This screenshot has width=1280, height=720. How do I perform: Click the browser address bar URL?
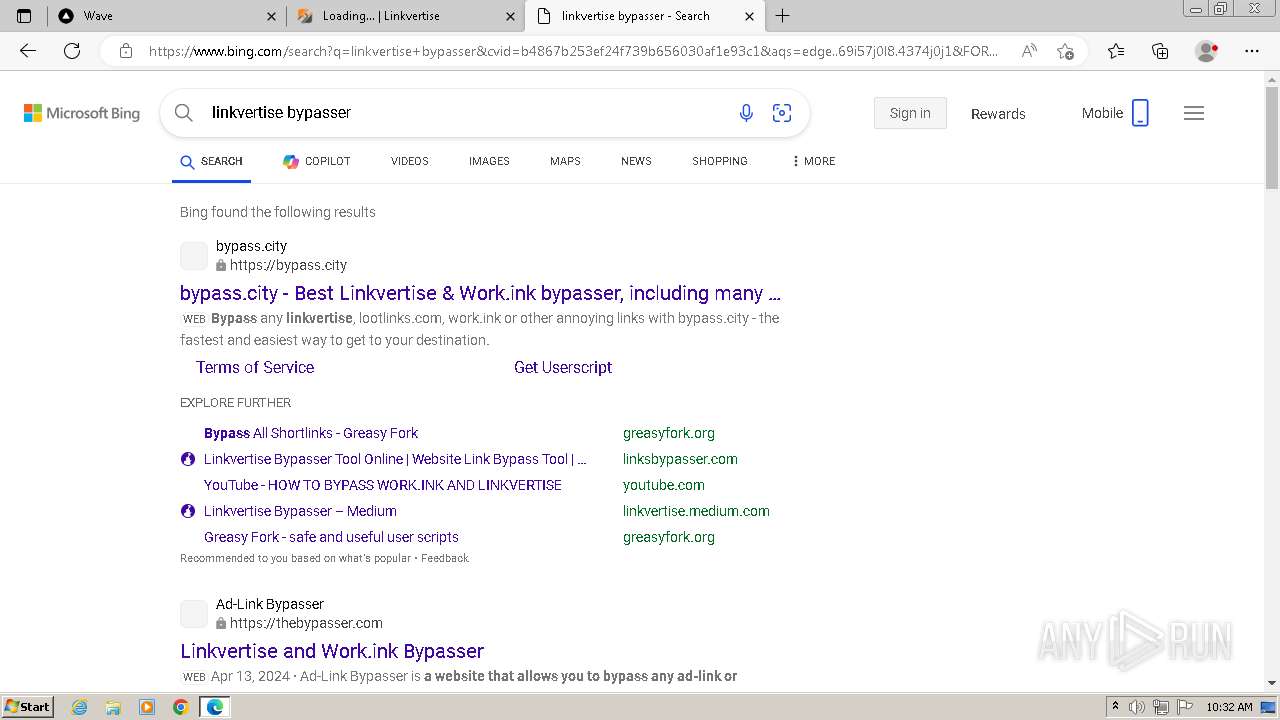point(573,51)
